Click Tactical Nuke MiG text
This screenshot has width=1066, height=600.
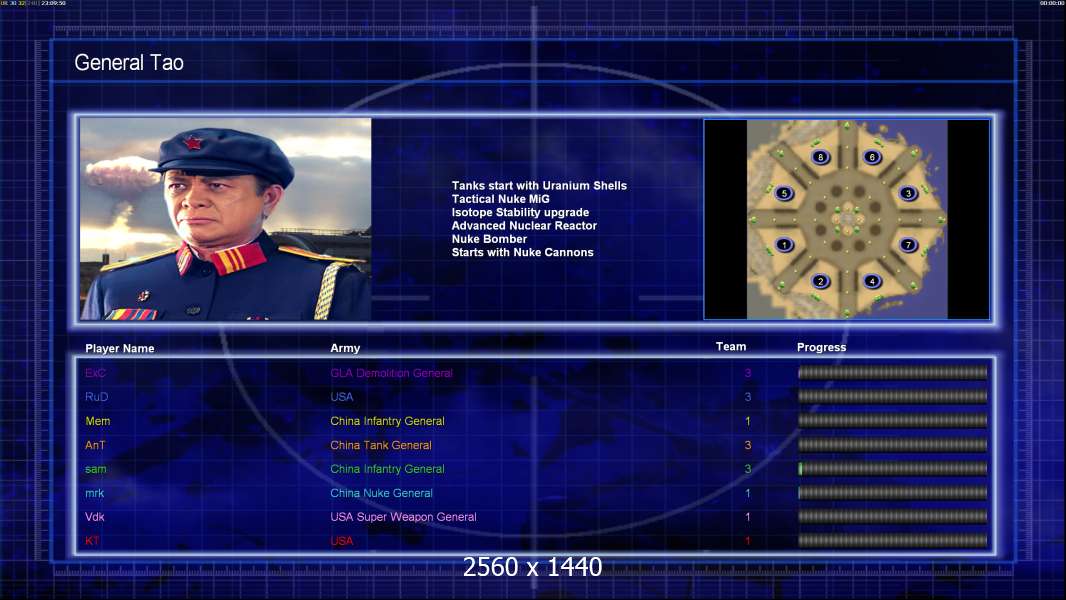(x=500, y=199)
